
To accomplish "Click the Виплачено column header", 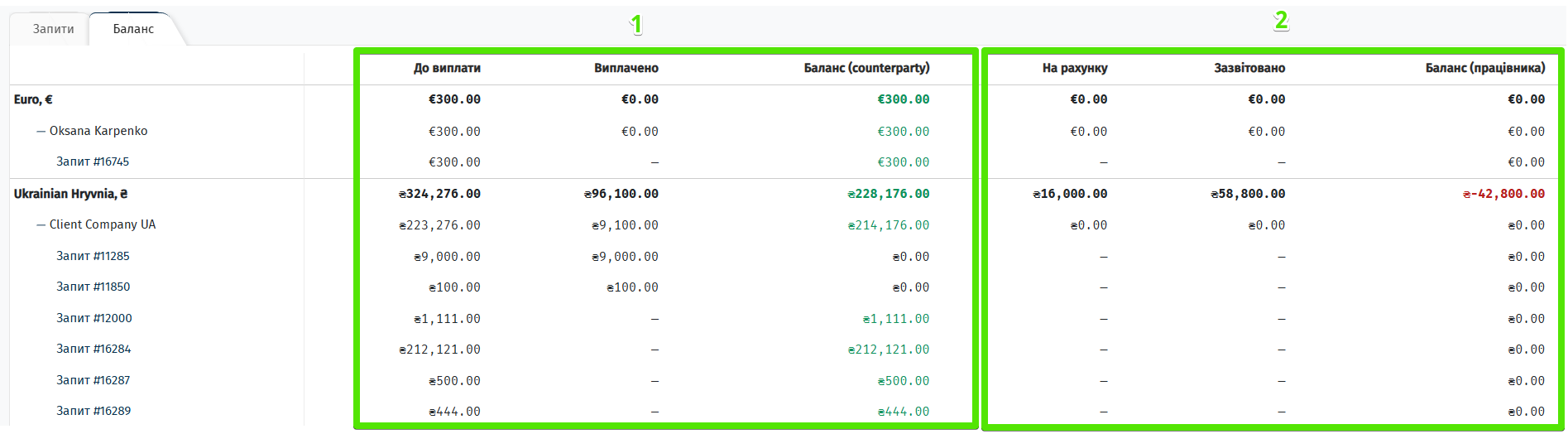I will 626,68.
